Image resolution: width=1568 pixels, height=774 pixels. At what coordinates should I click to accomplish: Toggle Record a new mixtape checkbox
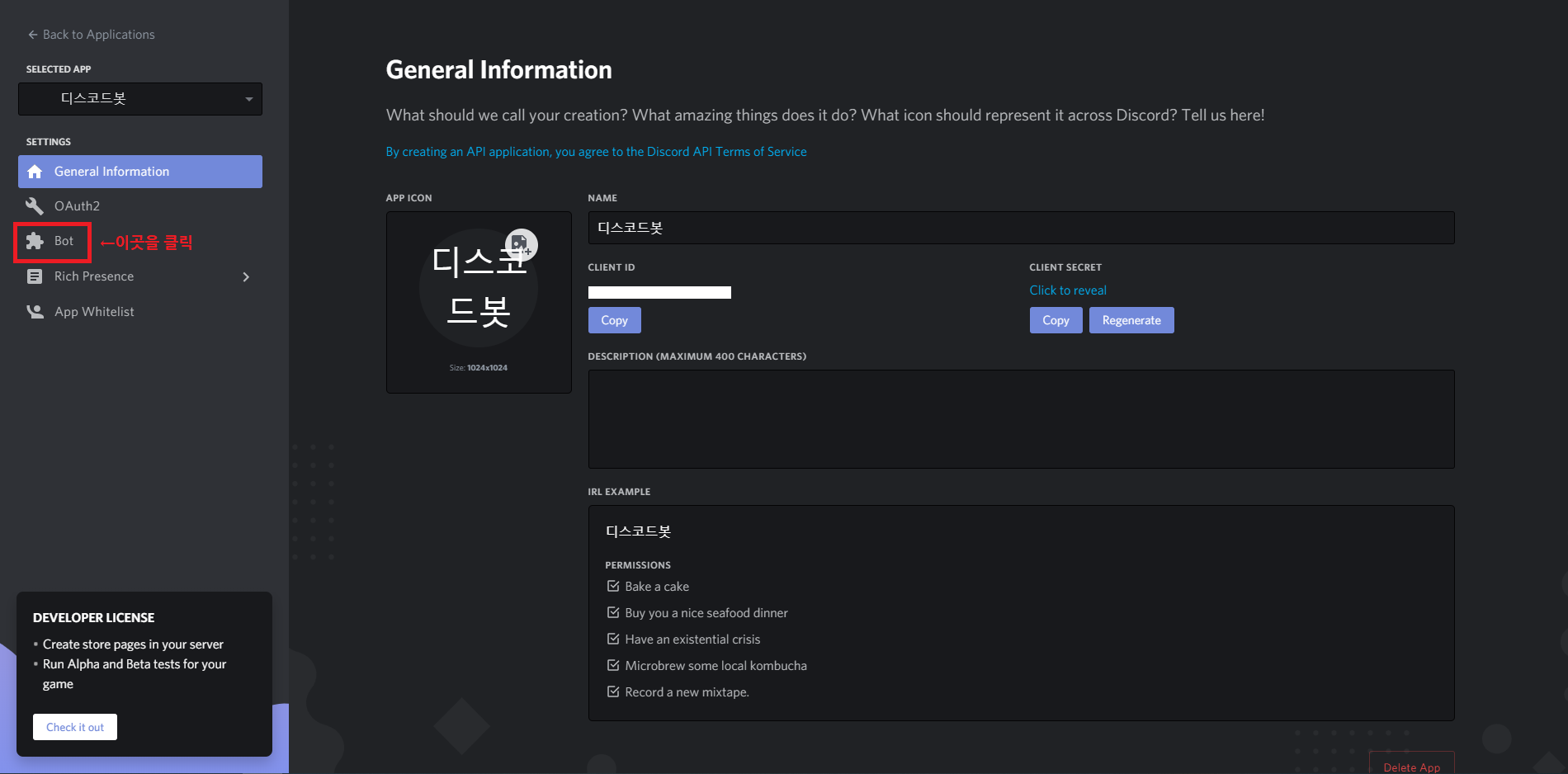[x=613, y=691]
